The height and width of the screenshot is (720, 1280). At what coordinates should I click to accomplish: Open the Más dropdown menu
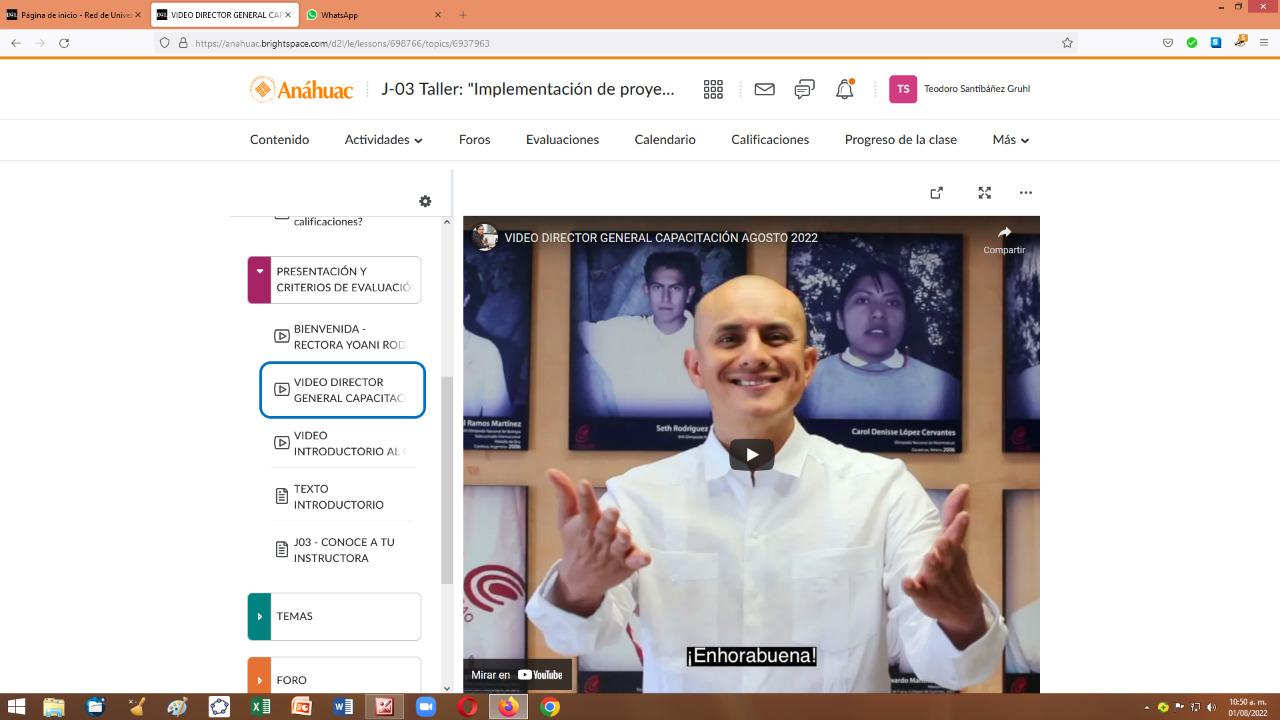pyautogui.click(x=1010, y=140)
